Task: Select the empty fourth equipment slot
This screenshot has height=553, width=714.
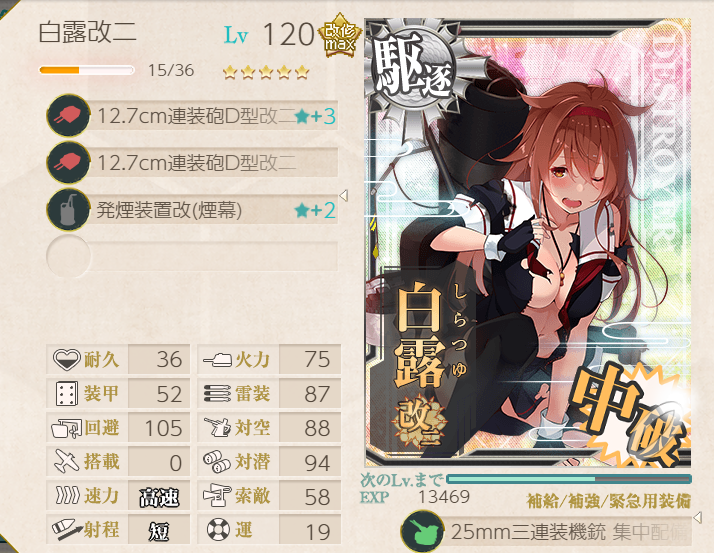Action: (x=192, y=256)
